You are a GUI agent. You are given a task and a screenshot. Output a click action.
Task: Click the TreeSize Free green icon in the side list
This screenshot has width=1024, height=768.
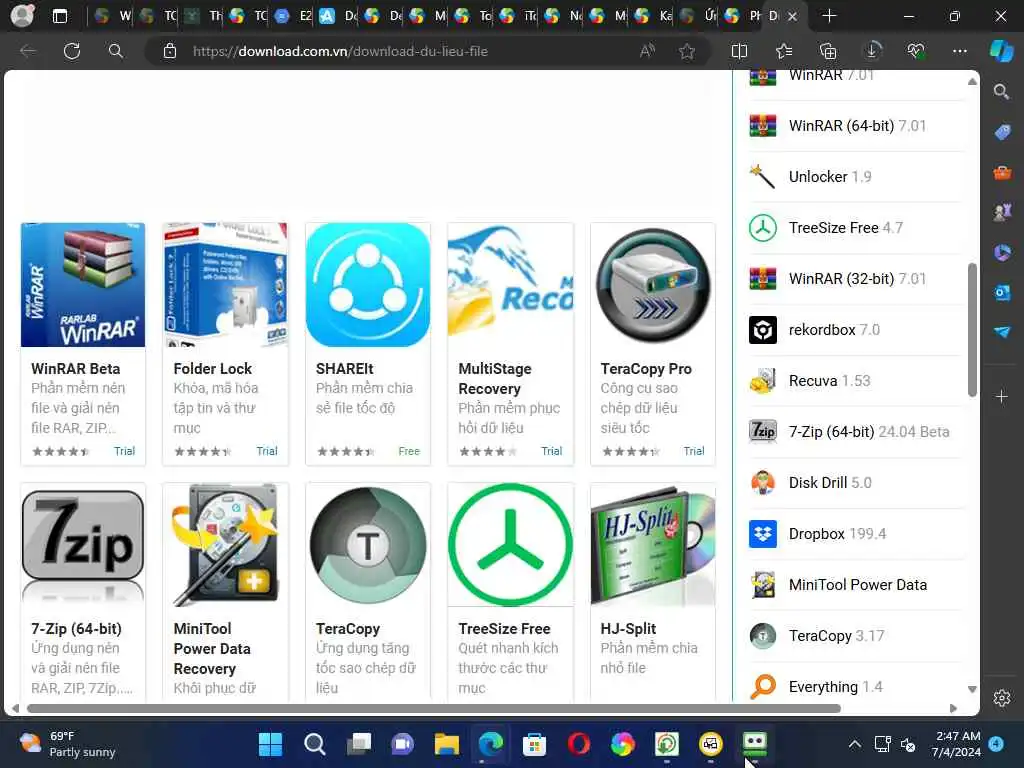point(762,228)
